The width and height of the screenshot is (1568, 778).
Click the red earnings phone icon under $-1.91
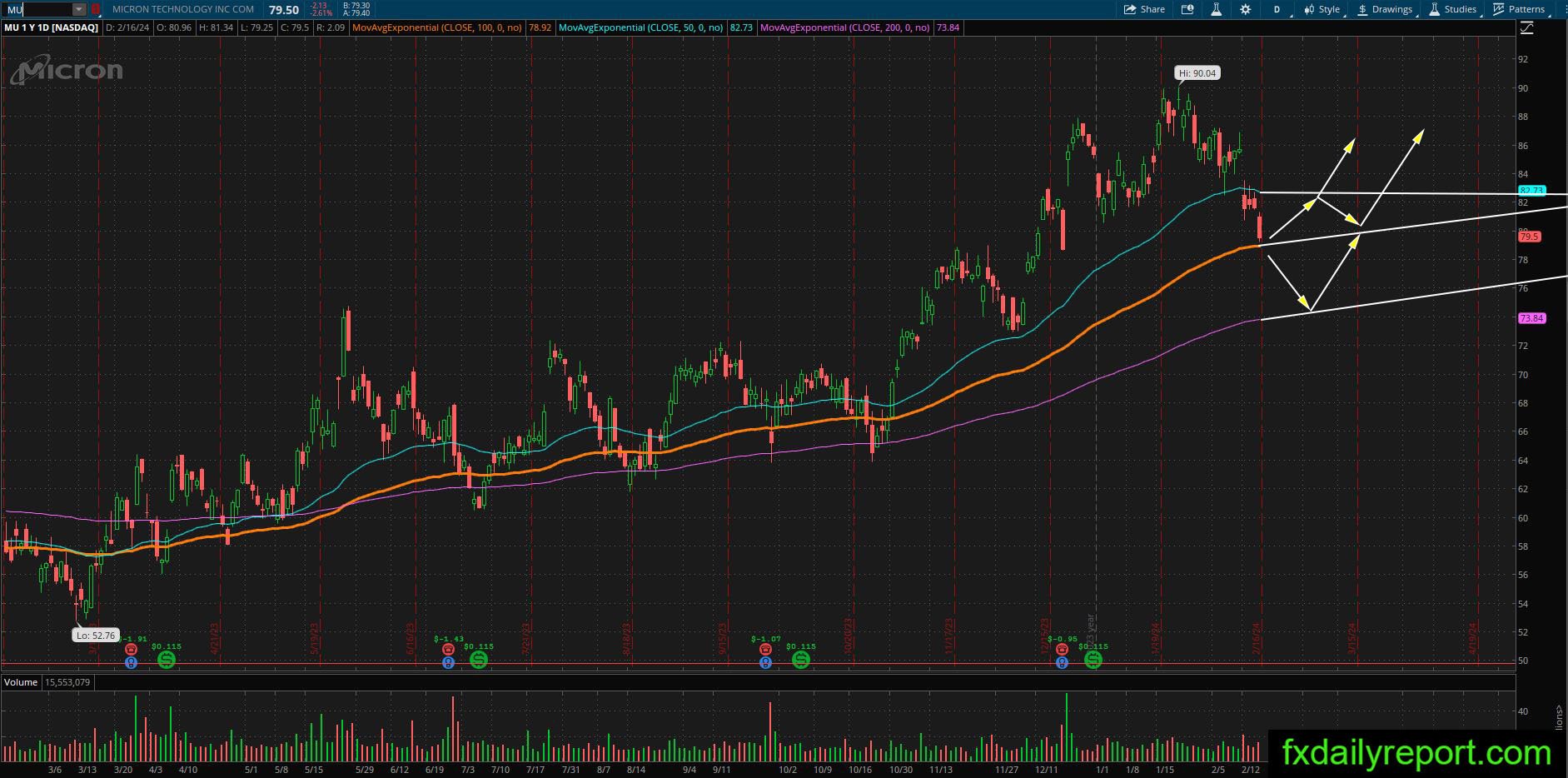131,649
